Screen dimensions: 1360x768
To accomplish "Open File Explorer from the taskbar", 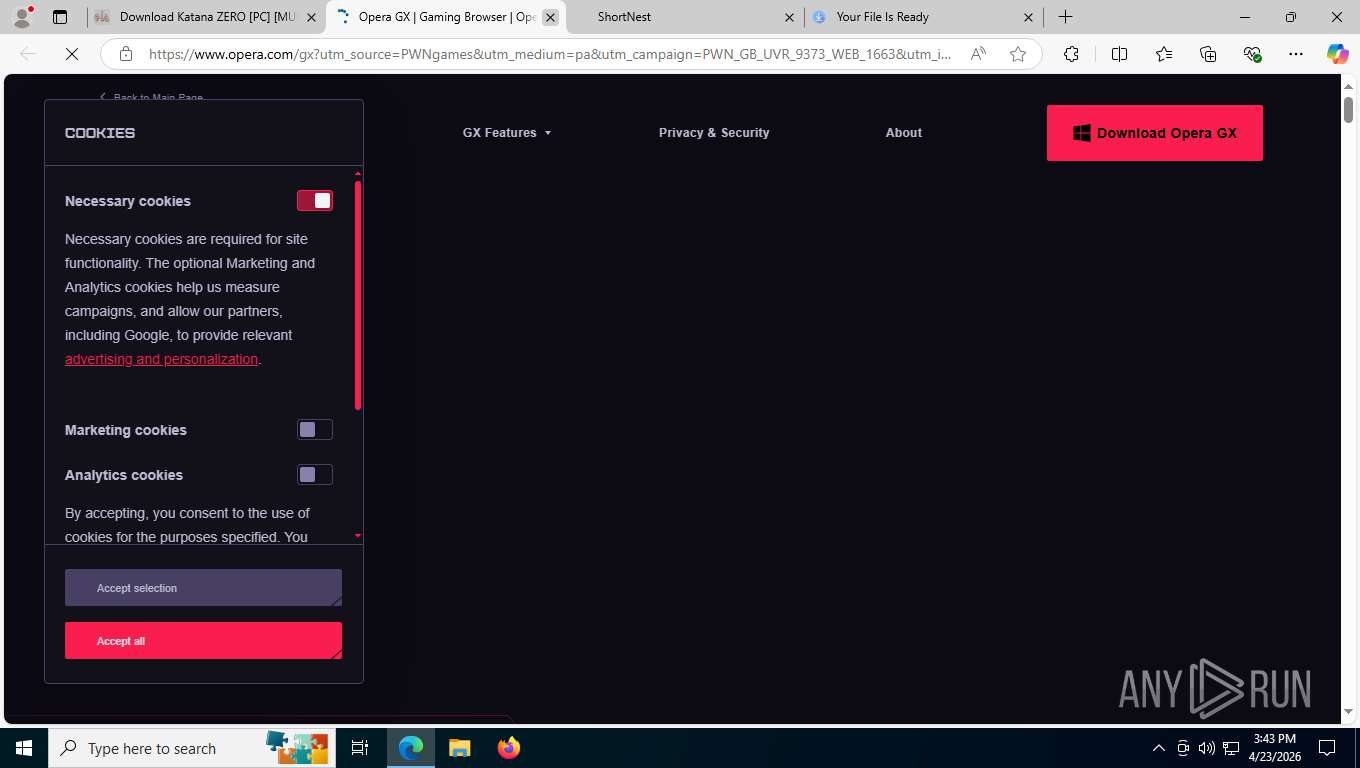I will pyautogui.click(x=459, y=748).
